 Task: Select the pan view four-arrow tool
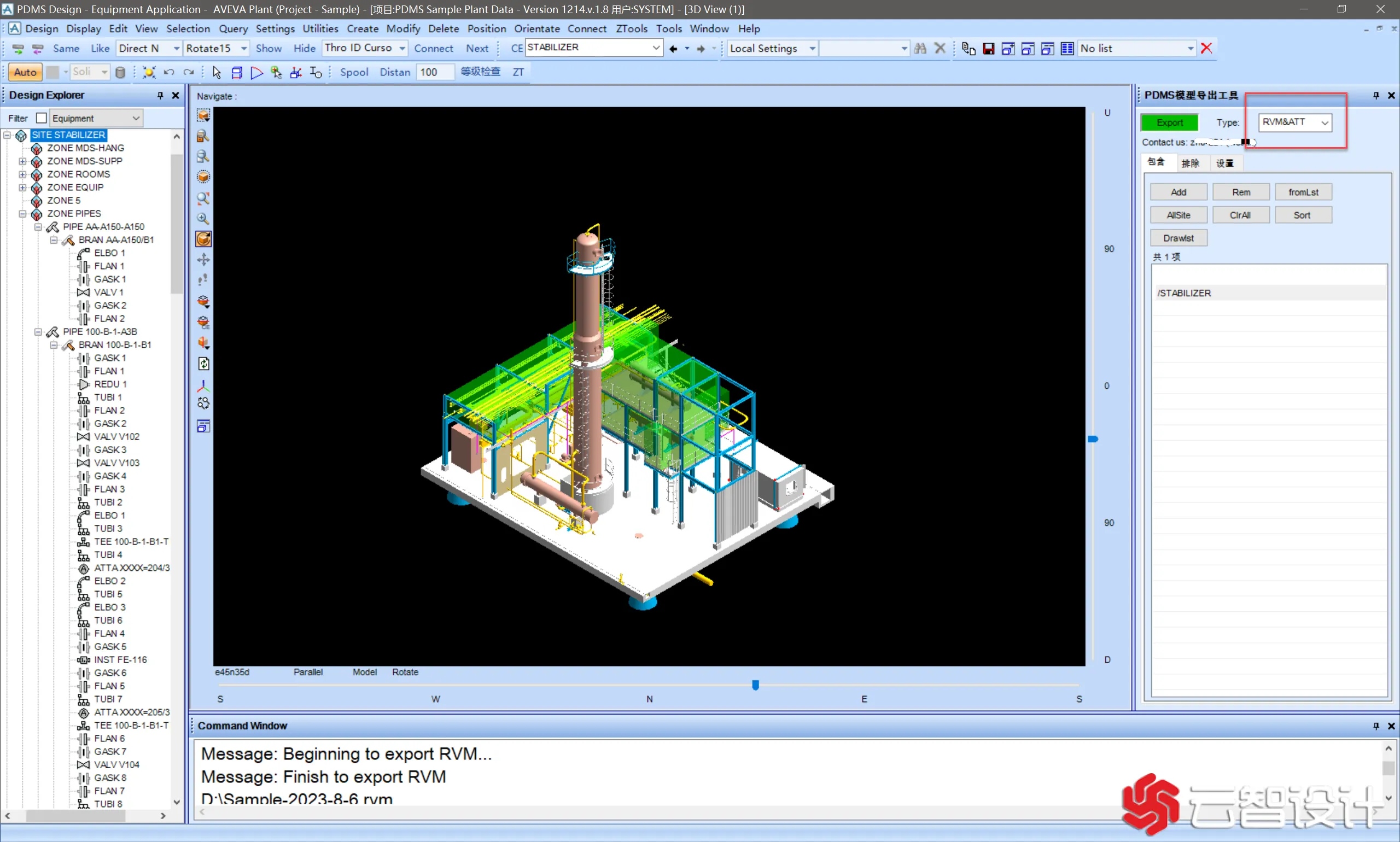203,260
